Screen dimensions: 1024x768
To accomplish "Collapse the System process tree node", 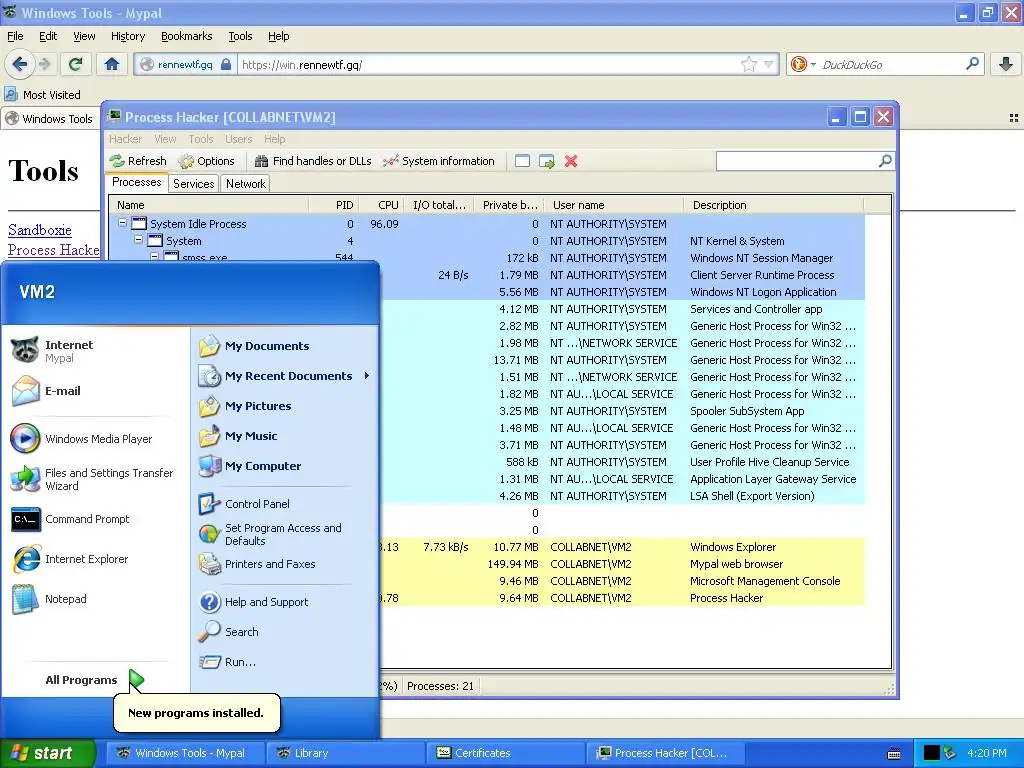I will (138, 240).
